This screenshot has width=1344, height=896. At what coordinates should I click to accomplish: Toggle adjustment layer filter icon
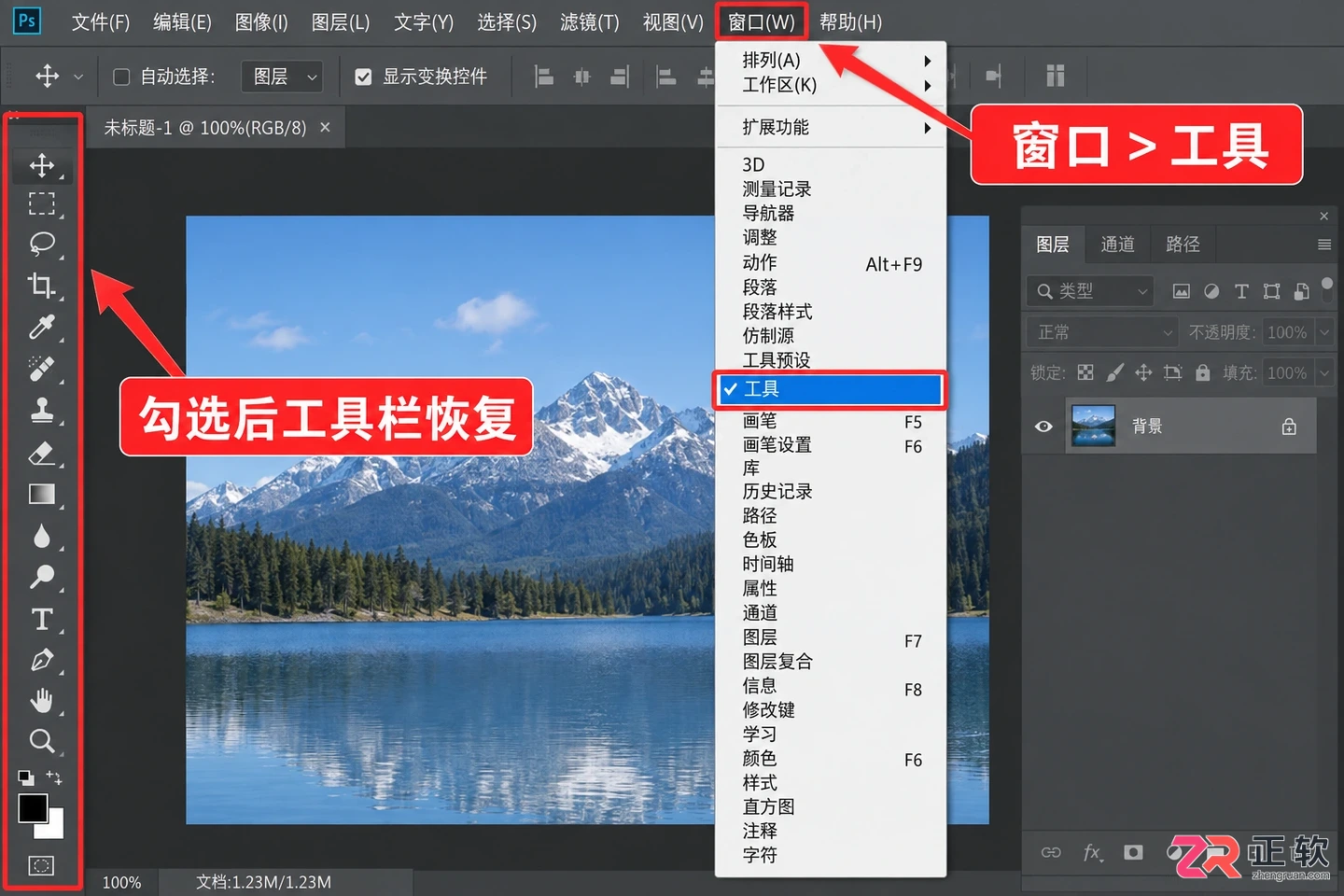pos(1211,291)
